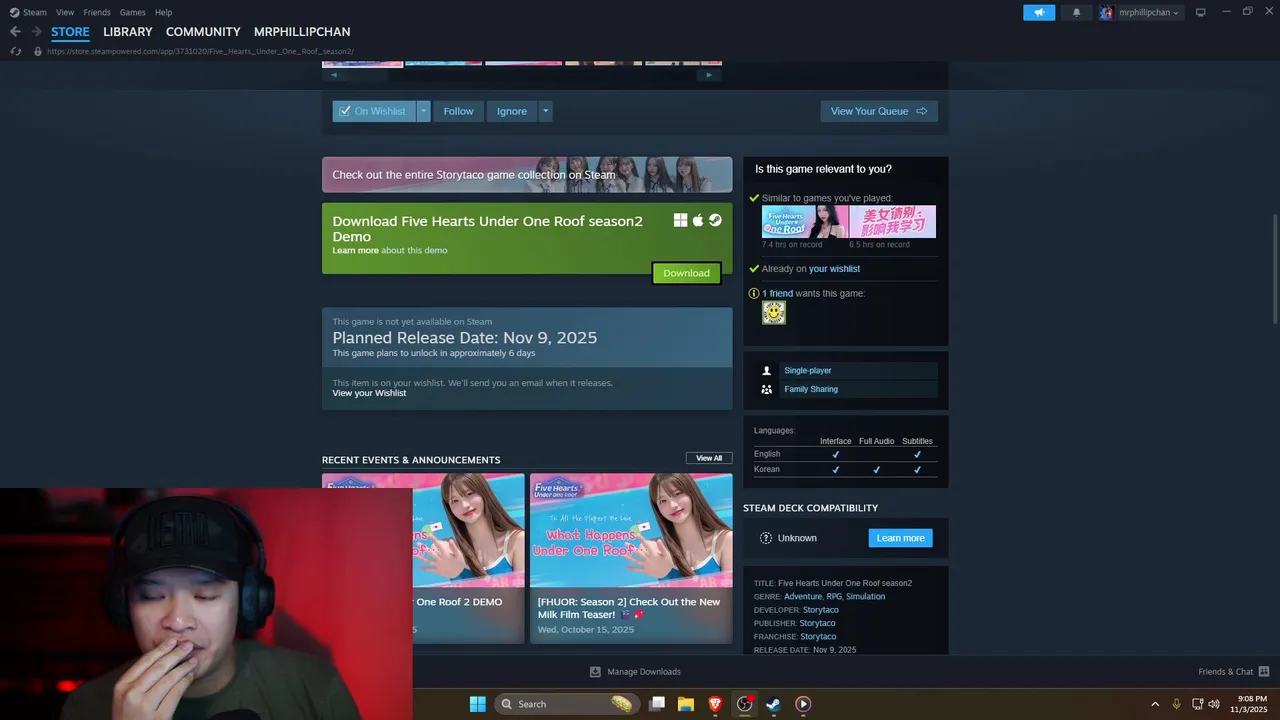Open File Explorer from the taskbar
Image resolution: width=1280 pixels, height=720 pixels.
pos(686,704)
